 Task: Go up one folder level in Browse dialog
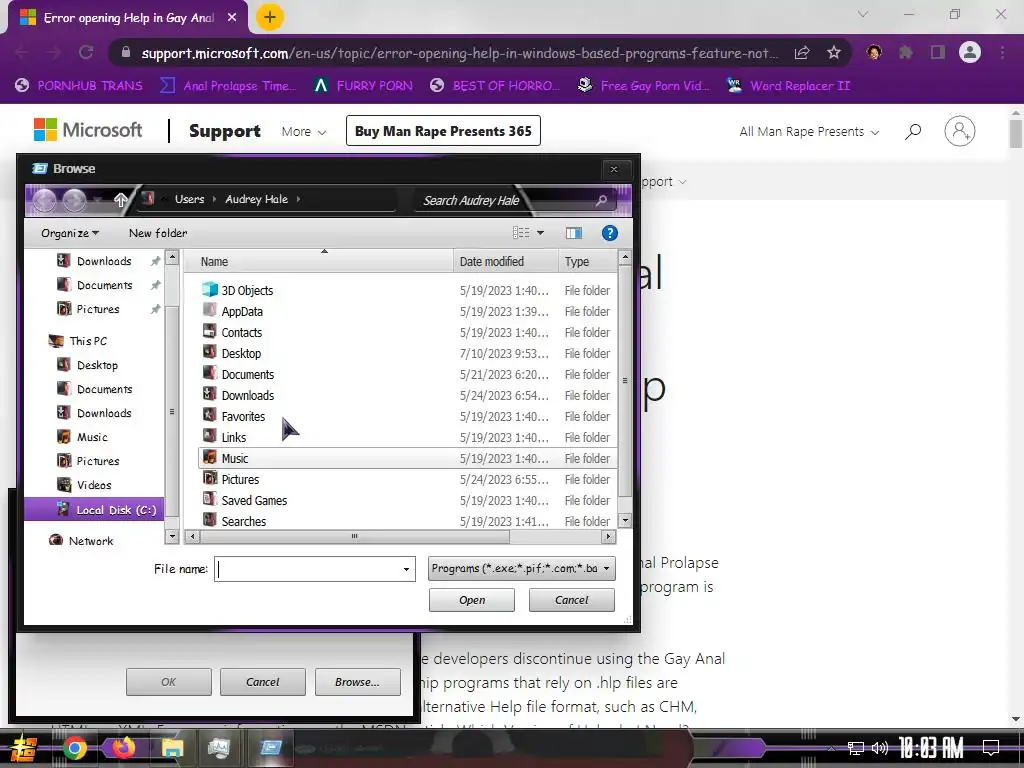[x=121, y=200]
